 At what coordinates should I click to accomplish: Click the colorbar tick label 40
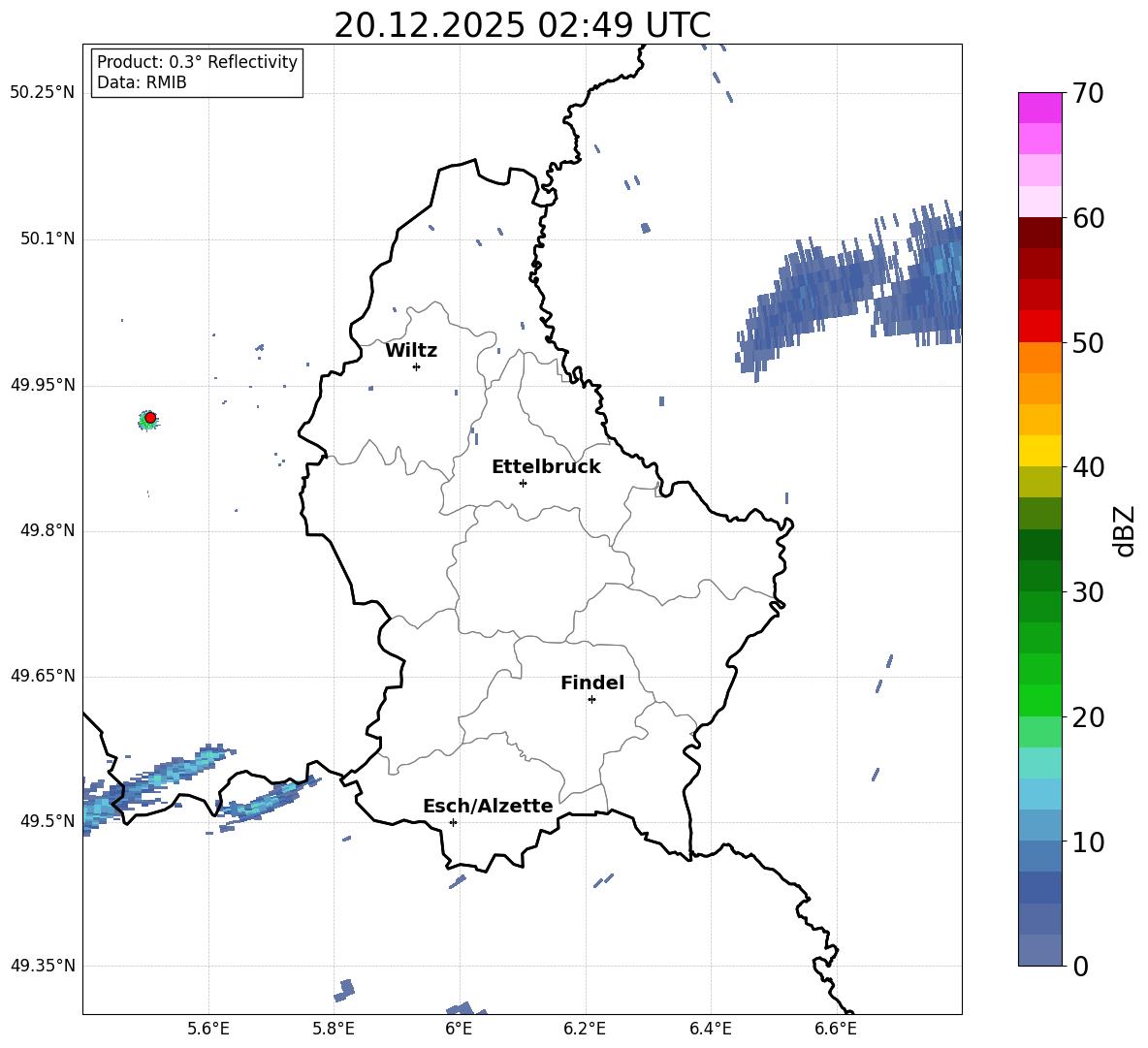(x=1088, y=467)
